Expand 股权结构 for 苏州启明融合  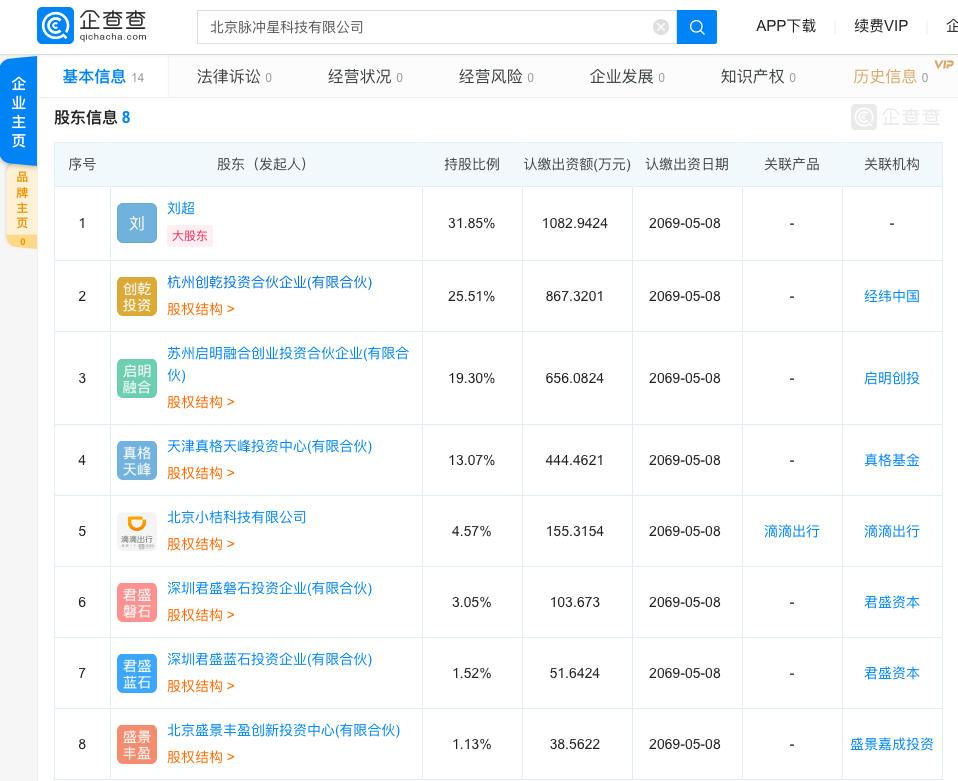pyautogui.click(x=201, y=402)
